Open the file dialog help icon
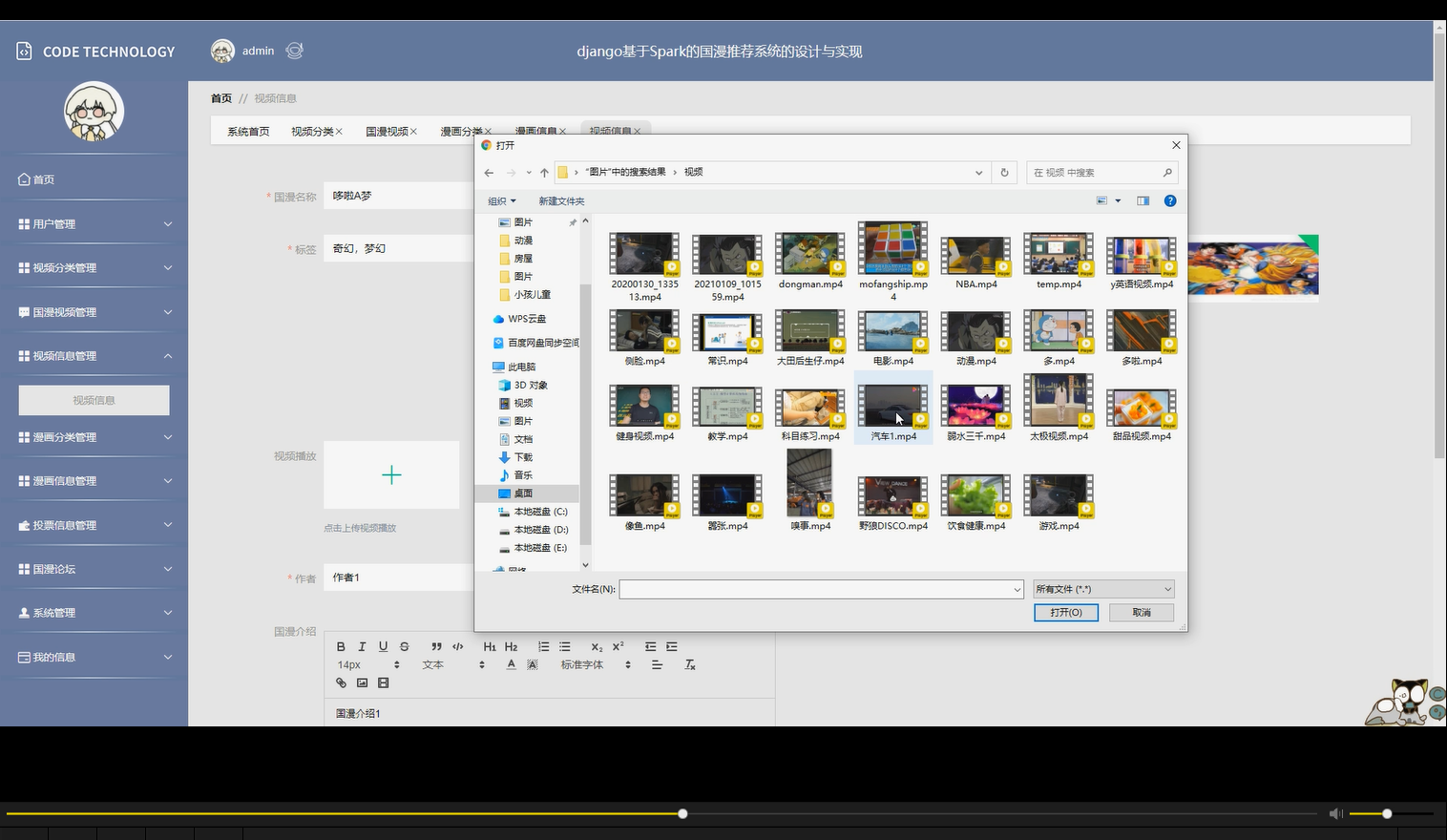The width and height of the screenshot is (1447, 840). 1170,200
